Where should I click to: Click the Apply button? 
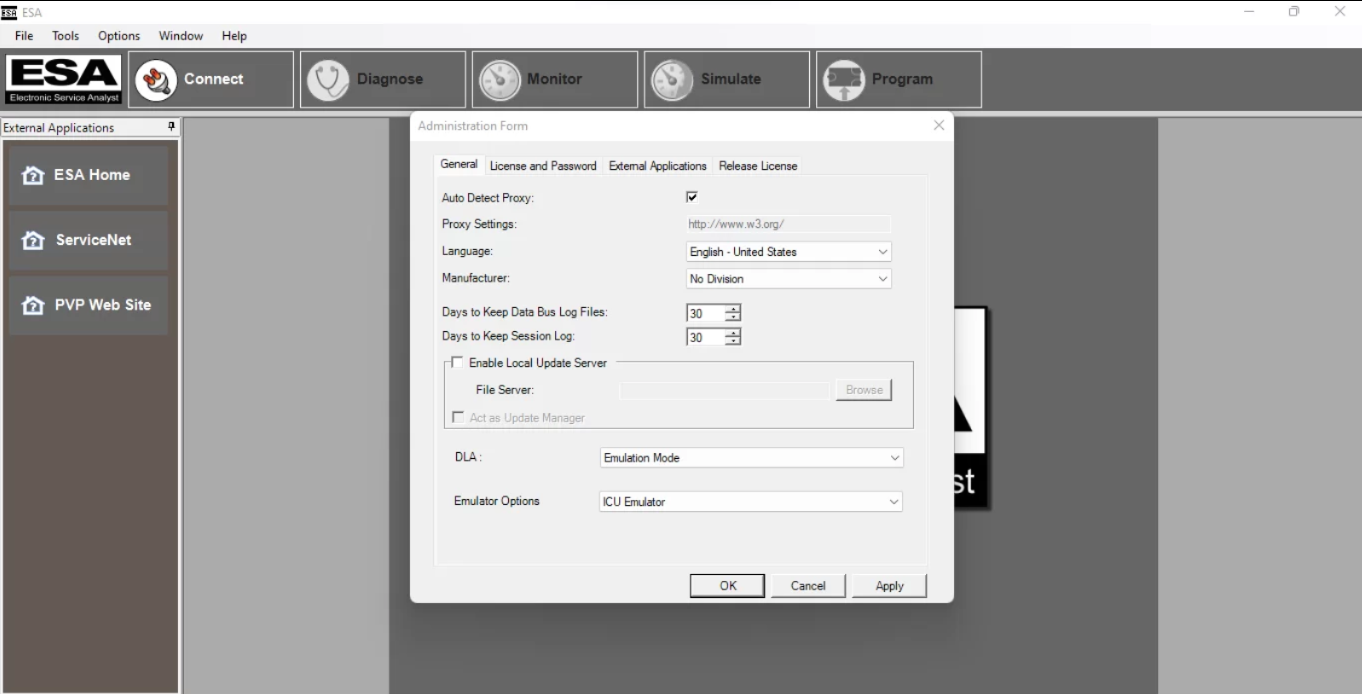point(888,585)
